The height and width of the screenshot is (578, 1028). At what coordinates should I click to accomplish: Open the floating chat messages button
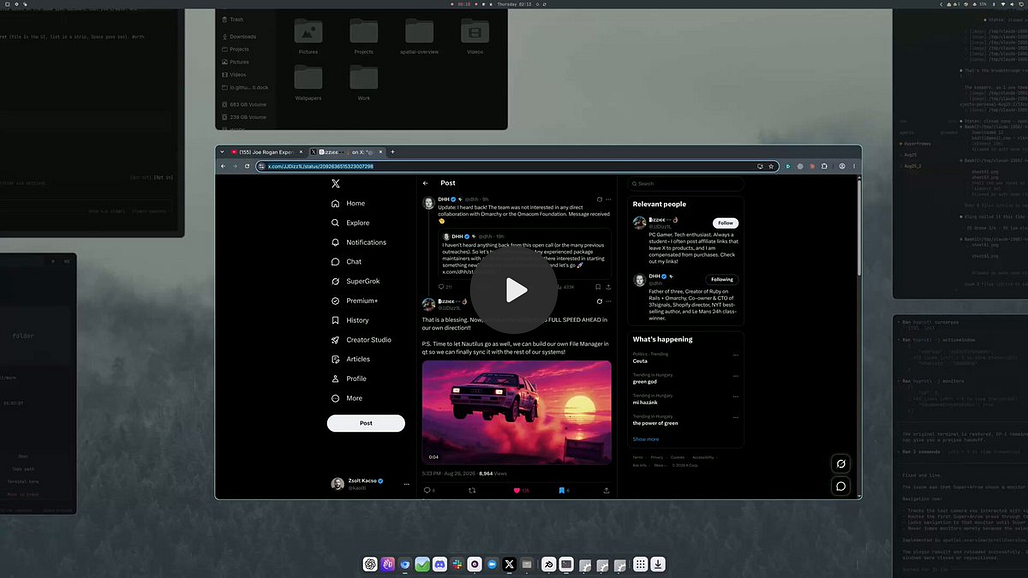[x=840, y=486]
